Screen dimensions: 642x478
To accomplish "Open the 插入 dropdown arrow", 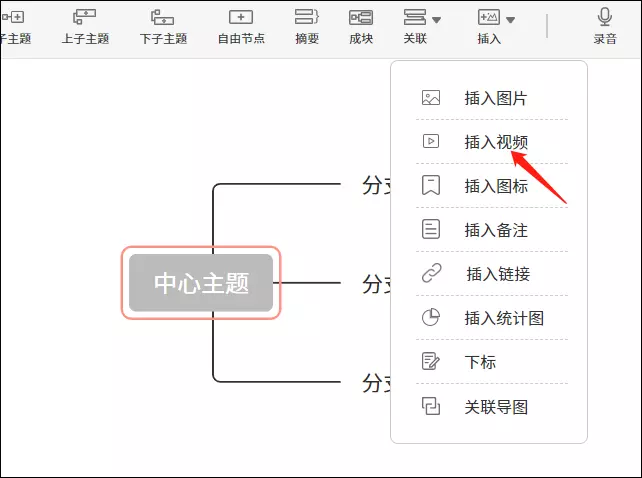I will [510, 19].
